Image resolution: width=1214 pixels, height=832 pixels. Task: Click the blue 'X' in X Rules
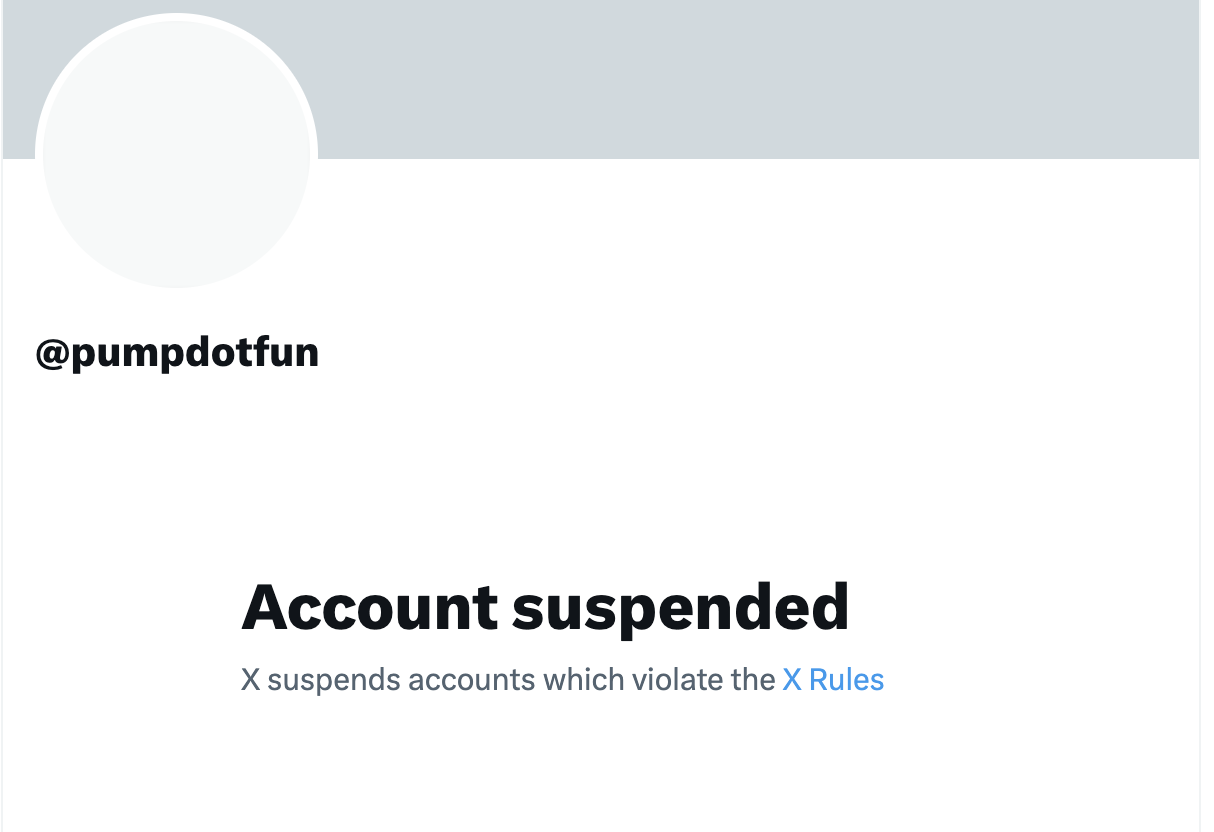click(792, 680)
